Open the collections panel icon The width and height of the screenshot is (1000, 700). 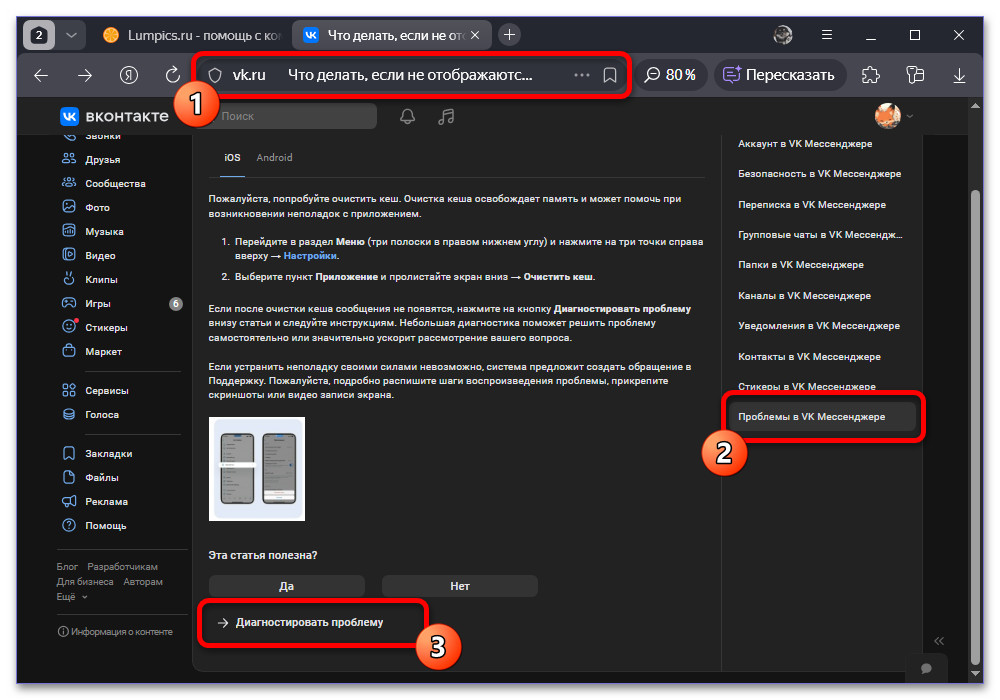click(x=915, y=75)
